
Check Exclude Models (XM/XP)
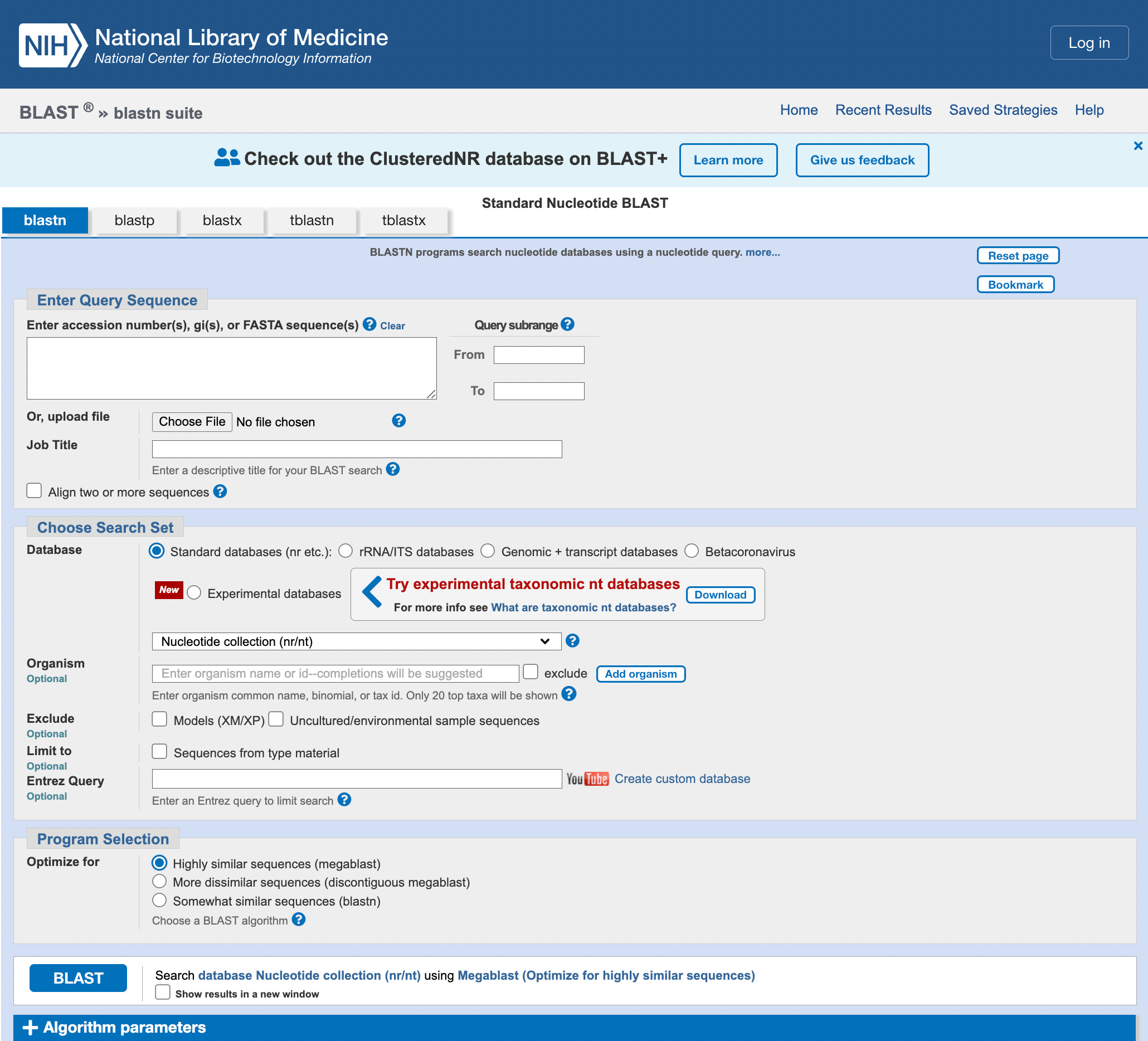(x=159, y=719)
